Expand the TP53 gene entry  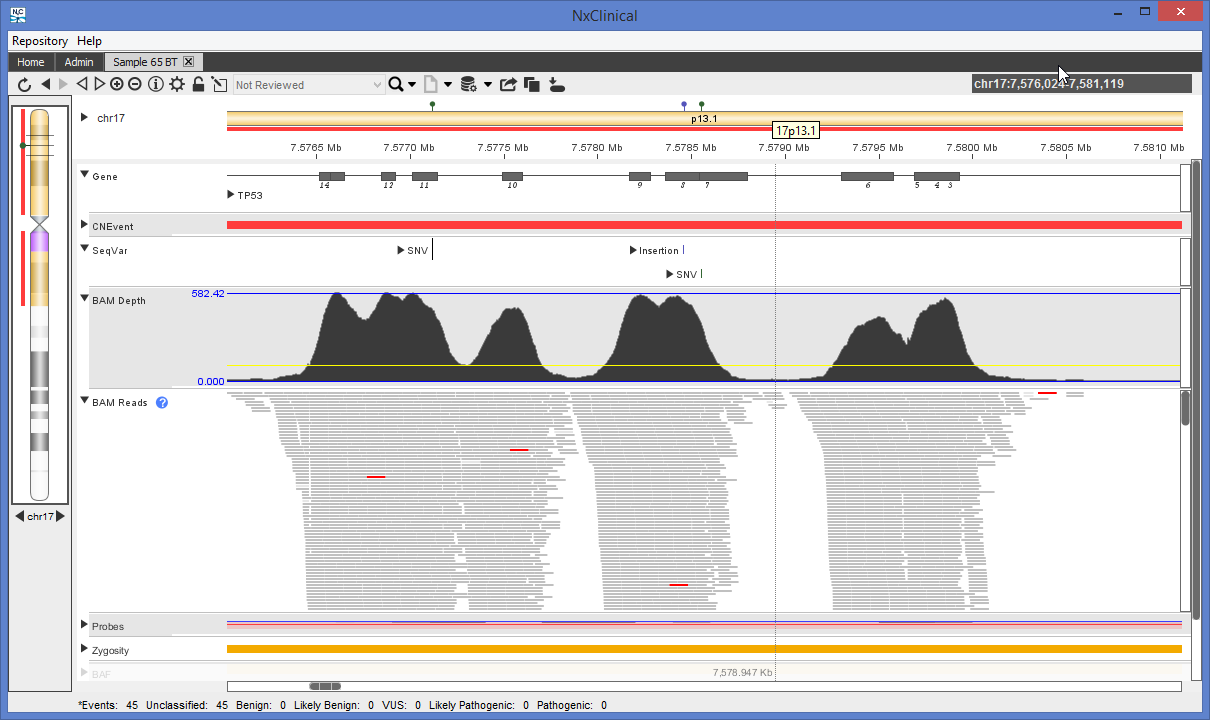pyautogui.click(x=232, y=195)
